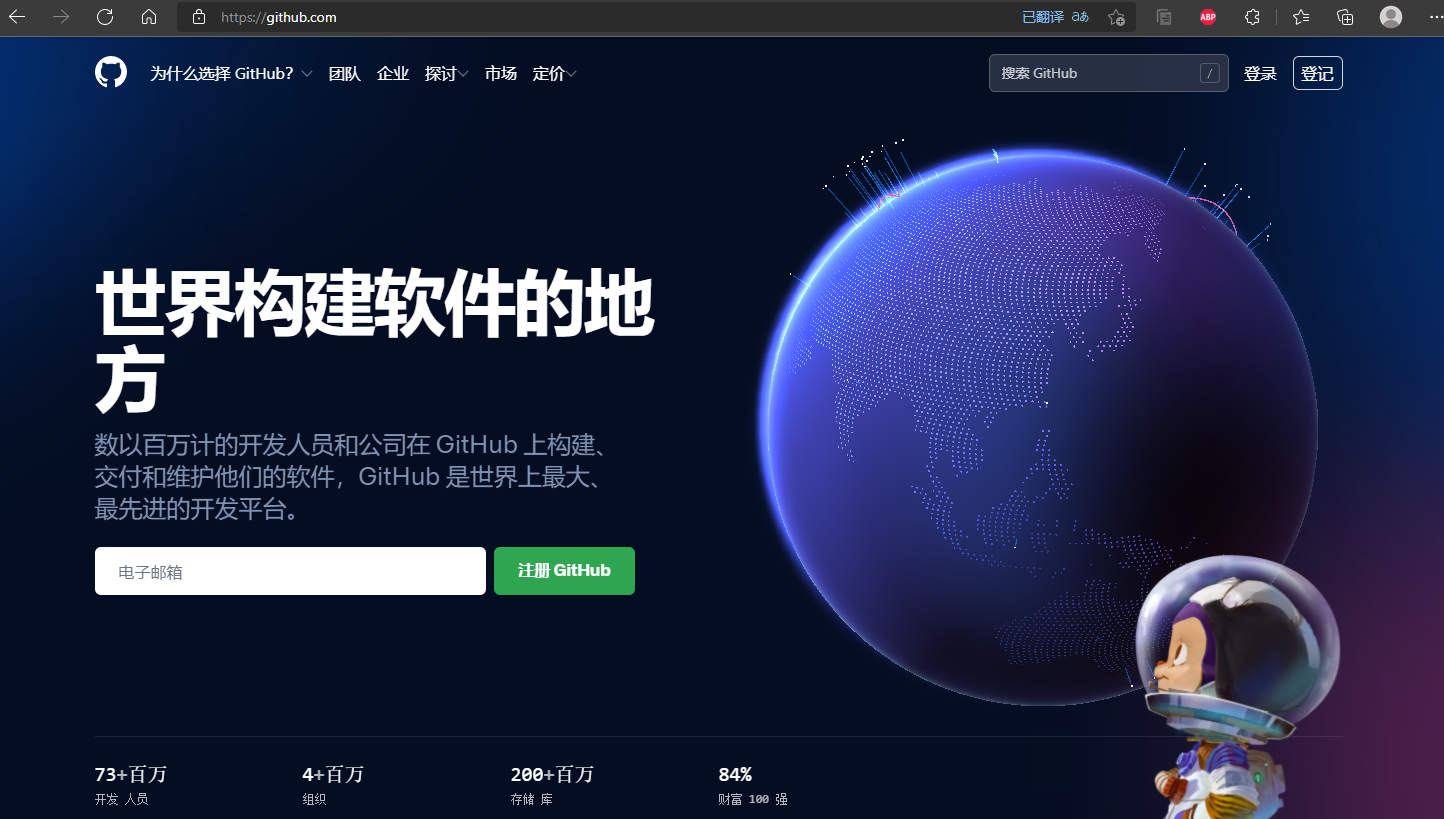The width and height of the screenshot is (1444, 819).
Task: Select the 团队 navigation item
Action: pyautogui.click(x=345, y=72)
